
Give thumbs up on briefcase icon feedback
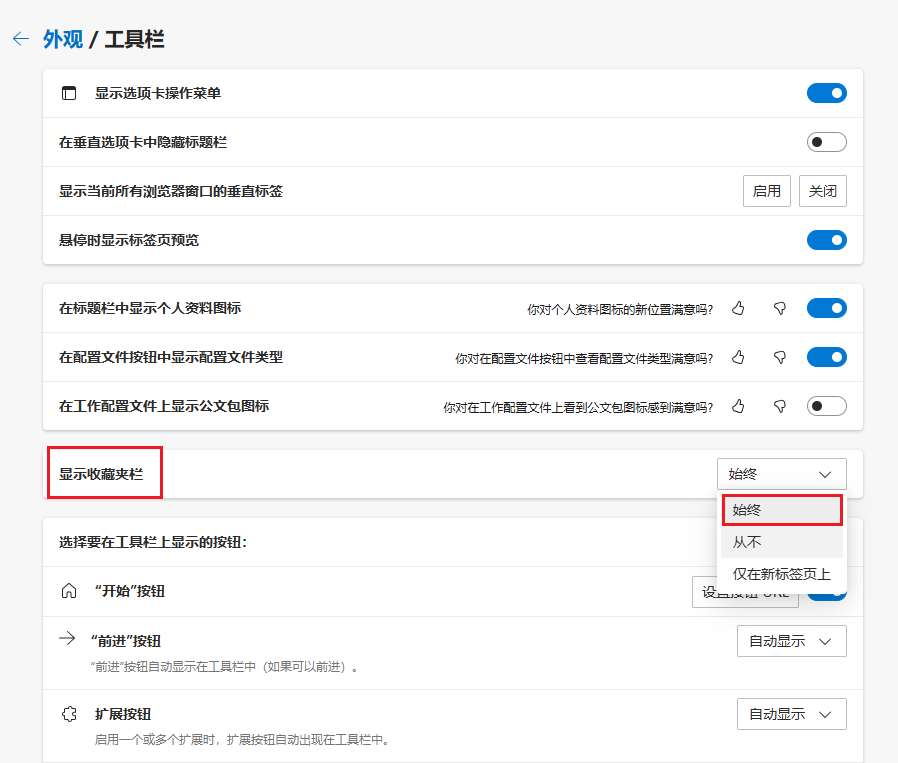738,406
